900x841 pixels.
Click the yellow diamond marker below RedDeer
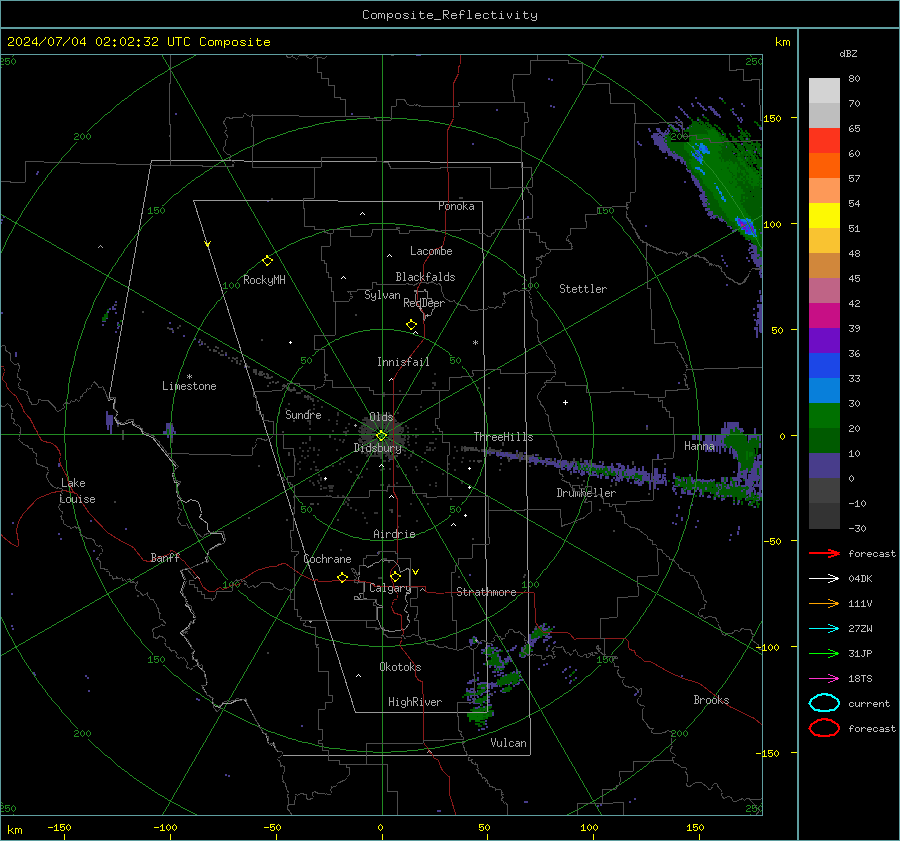[411, 325]
